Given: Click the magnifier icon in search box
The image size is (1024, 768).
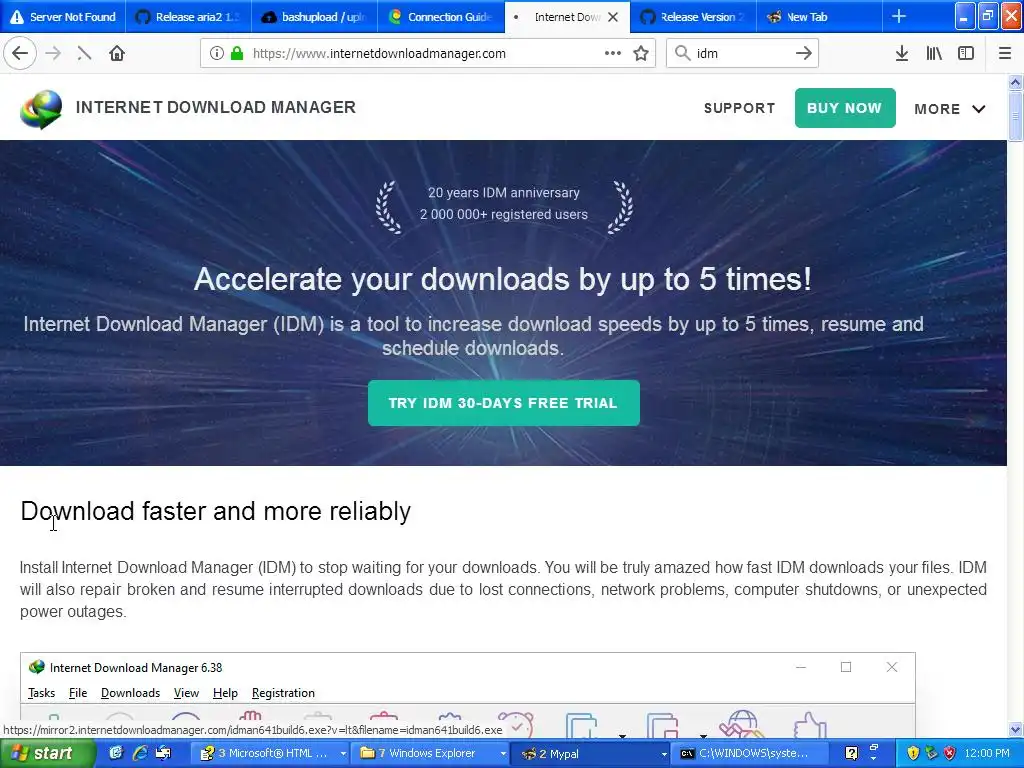Looking at the screenshot, I should pos(682,54).
